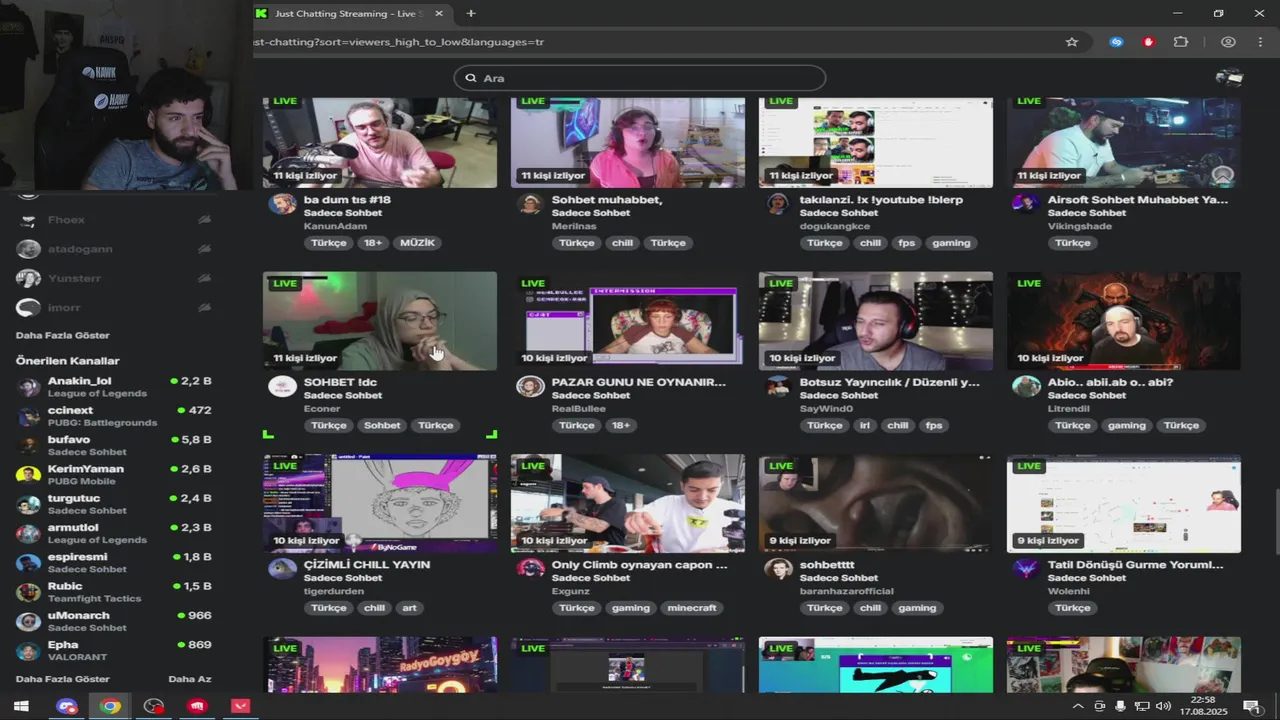The width and height of the screenshot is (1280, 720).
Task: Open tigerdurden channel avatar
Action: click(x=283, y=569)
